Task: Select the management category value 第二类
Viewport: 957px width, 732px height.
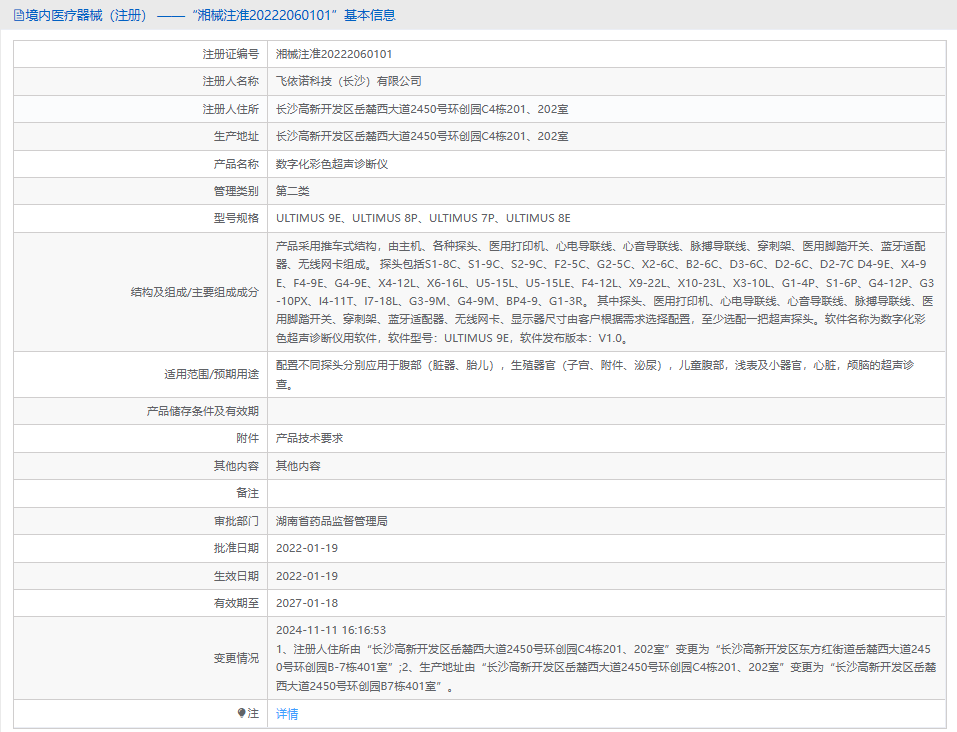Action: point(293,191)
